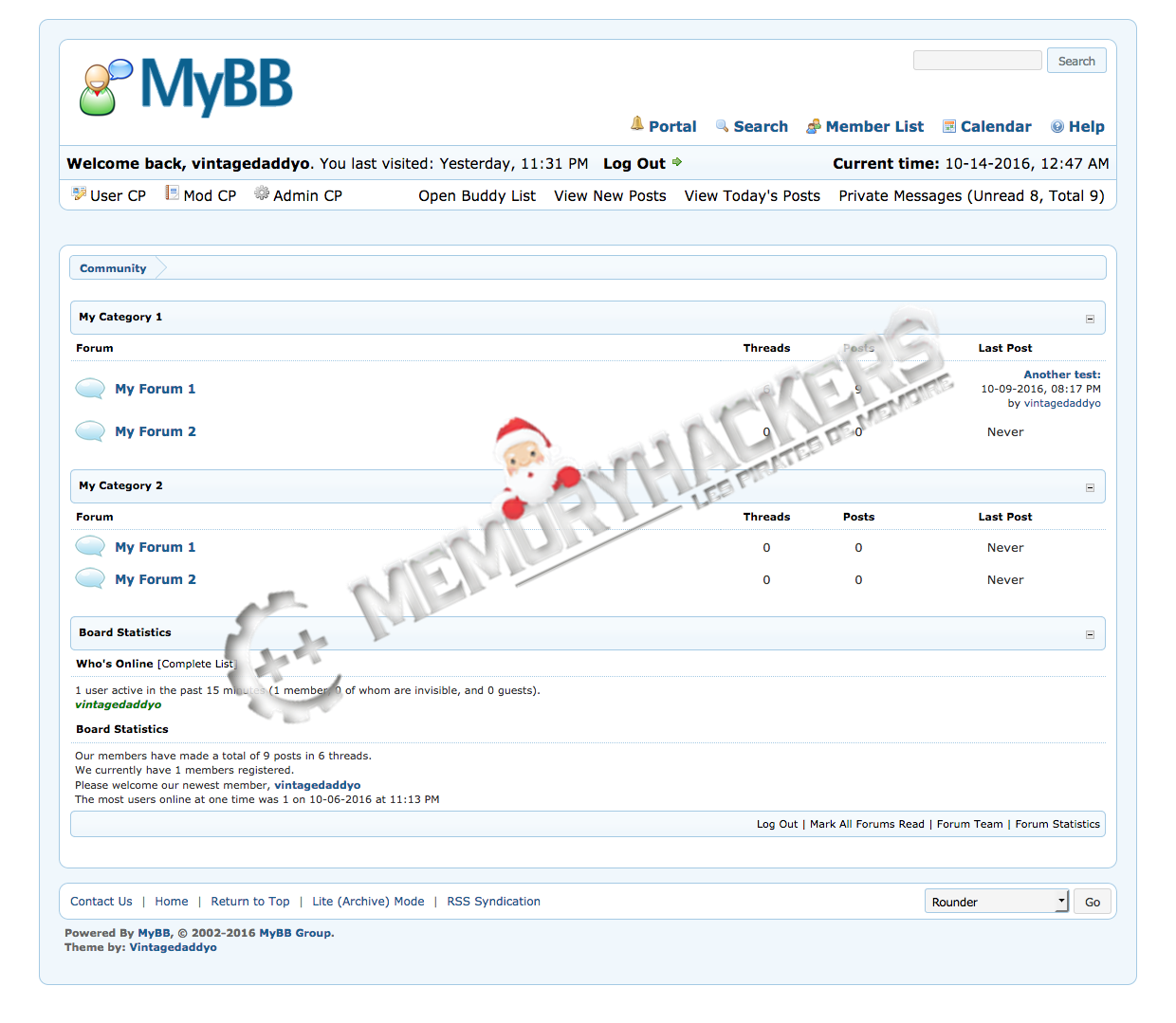Open My Forum 1 in My Category 1

pos(156,389)
